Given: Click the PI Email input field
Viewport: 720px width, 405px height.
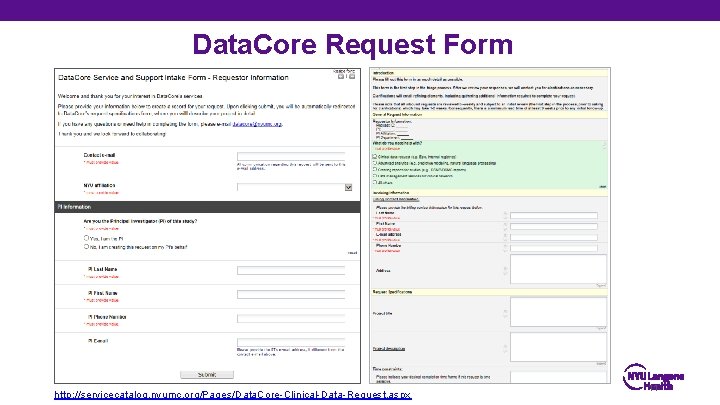Looking at the screenshot, I should (x=291, y=343).
